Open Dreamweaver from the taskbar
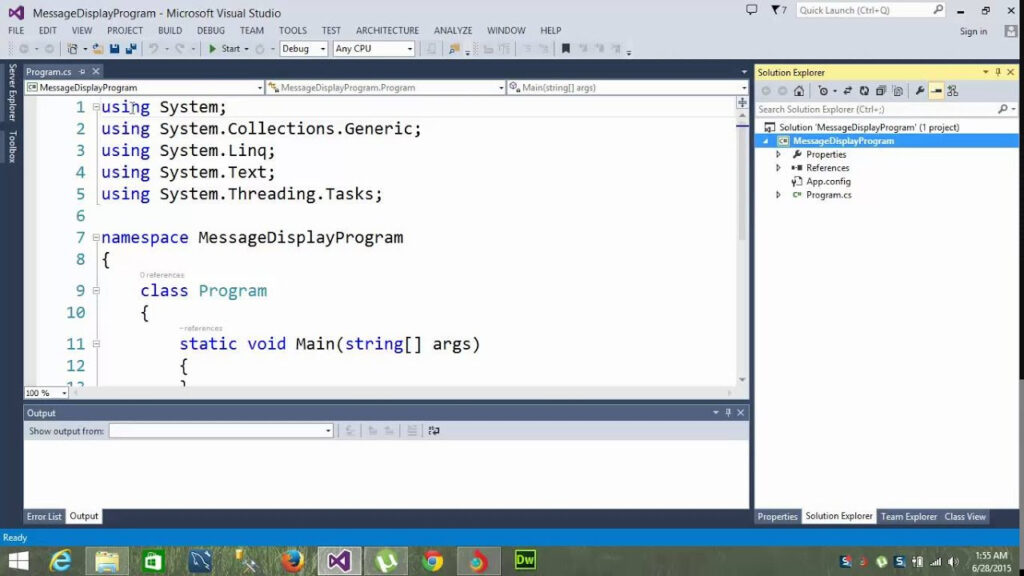This screenshot has width=1024, height=576. 525,560
